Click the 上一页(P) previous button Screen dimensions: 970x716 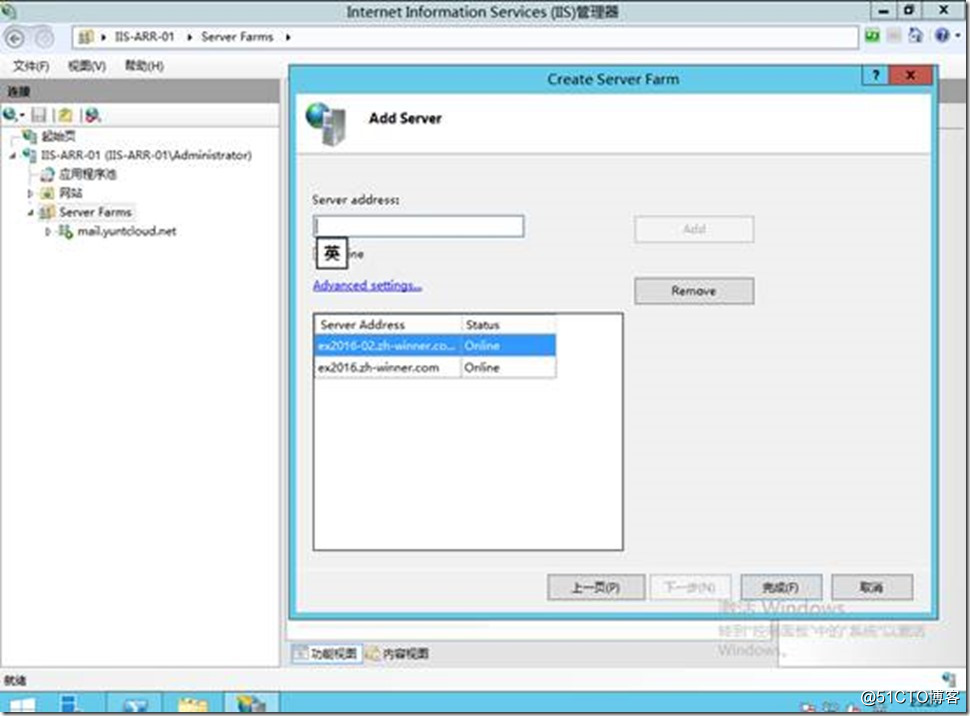596,587
